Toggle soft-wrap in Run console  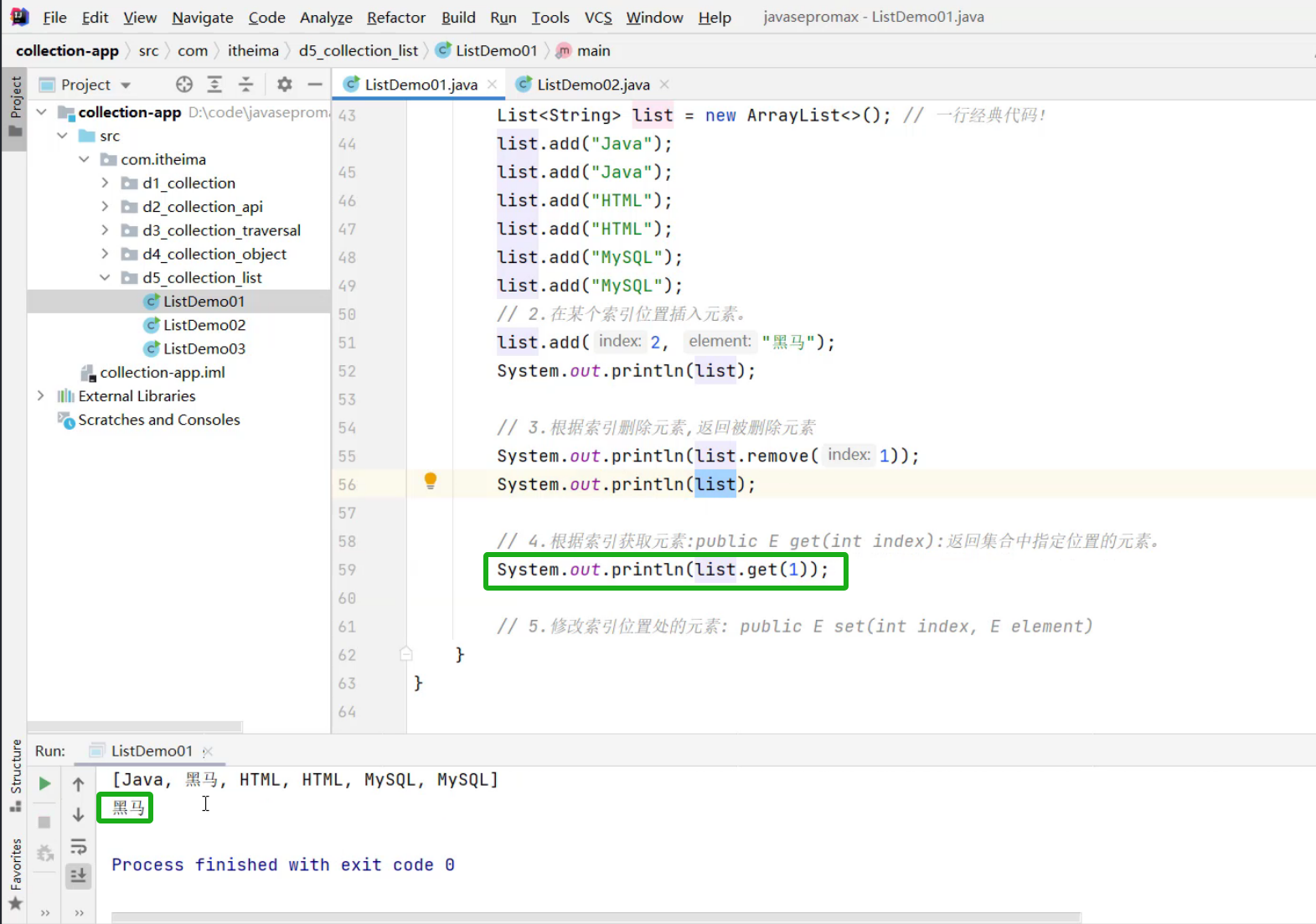coord(78,845)
